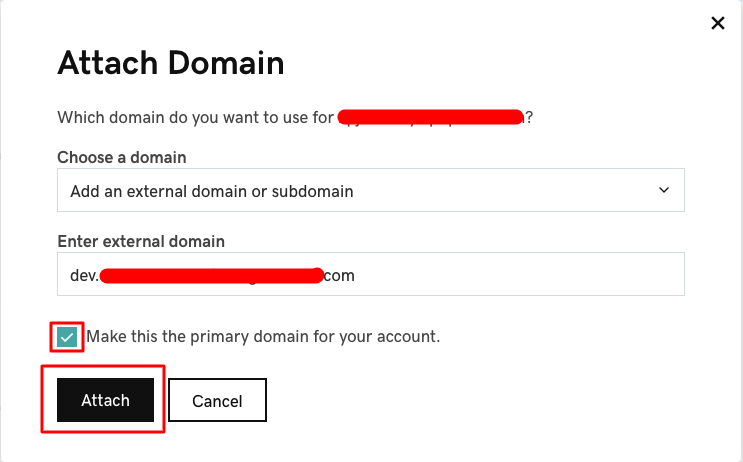Click 'Make this the primary domain' label text
The width and height of the screenshot is (743, 462).
[263, 336]
